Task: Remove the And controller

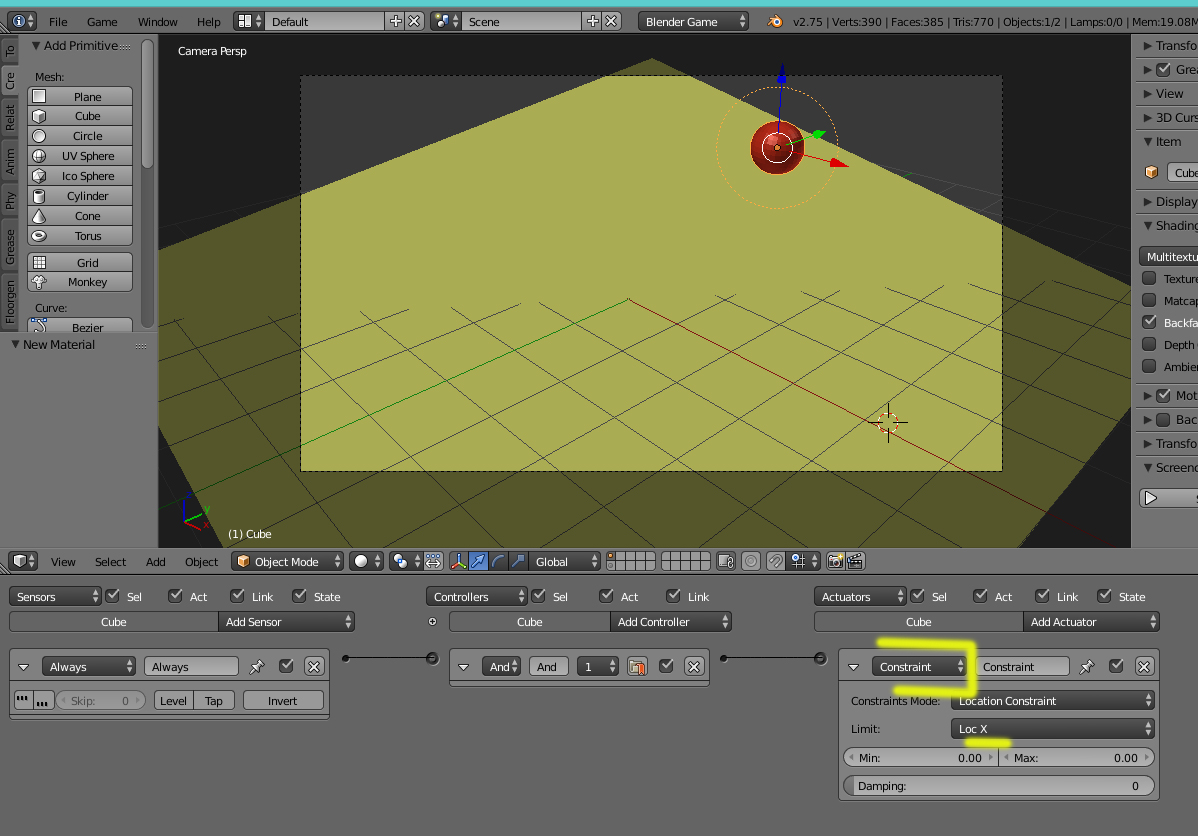Action: pyautogui.click(x=694, y=667)
